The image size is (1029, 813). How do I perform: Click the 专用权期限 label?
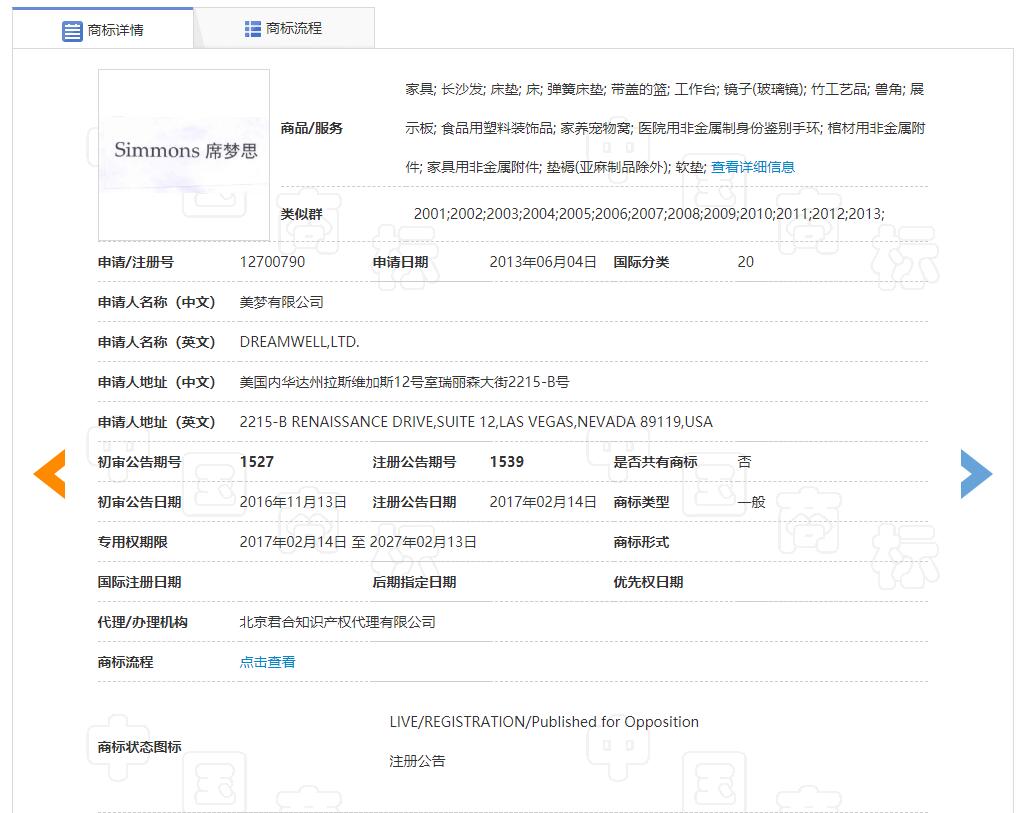pos(133,542)
